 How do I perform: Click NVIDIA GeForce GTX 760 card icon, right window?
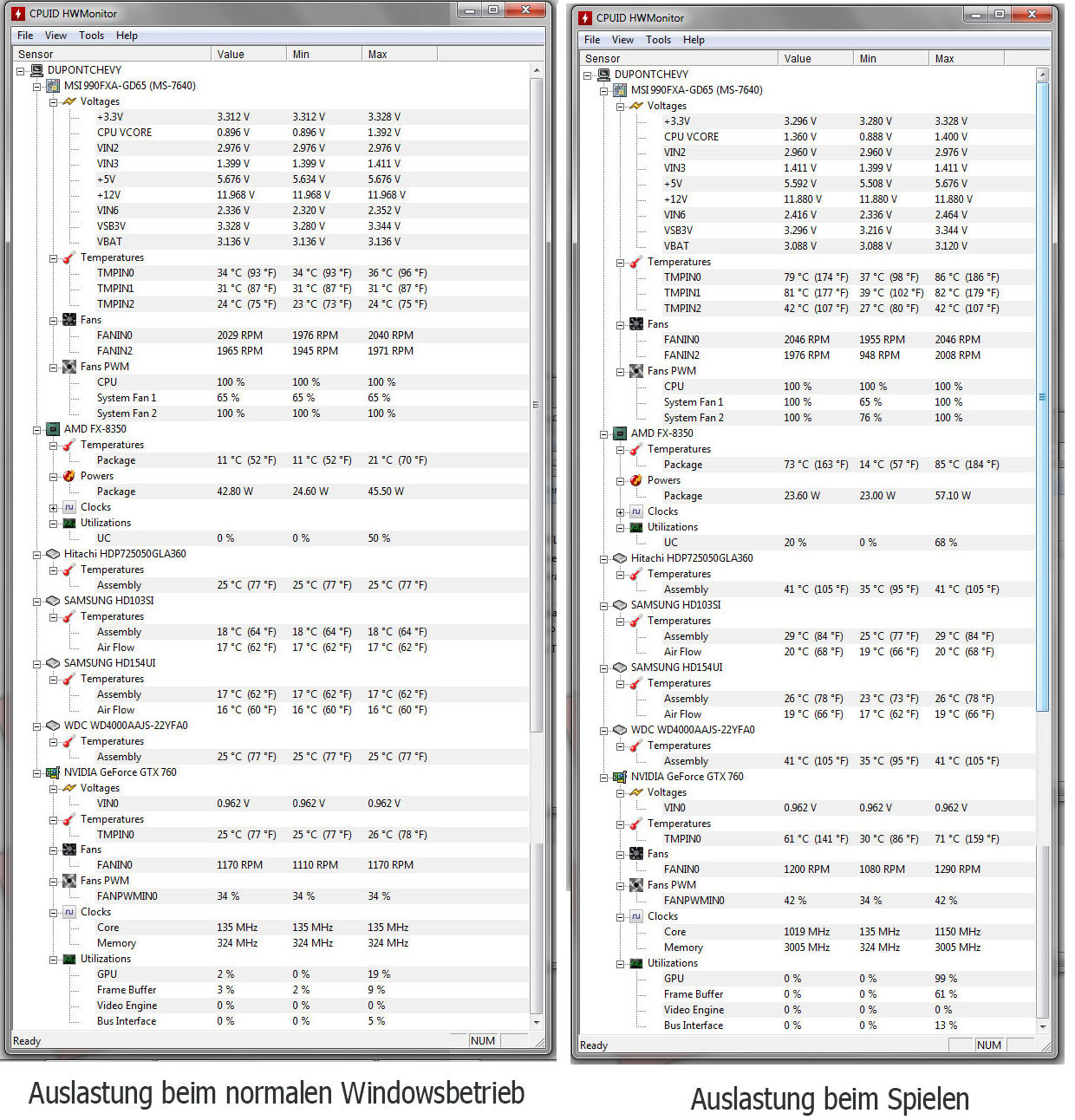(x=620, y=777)
